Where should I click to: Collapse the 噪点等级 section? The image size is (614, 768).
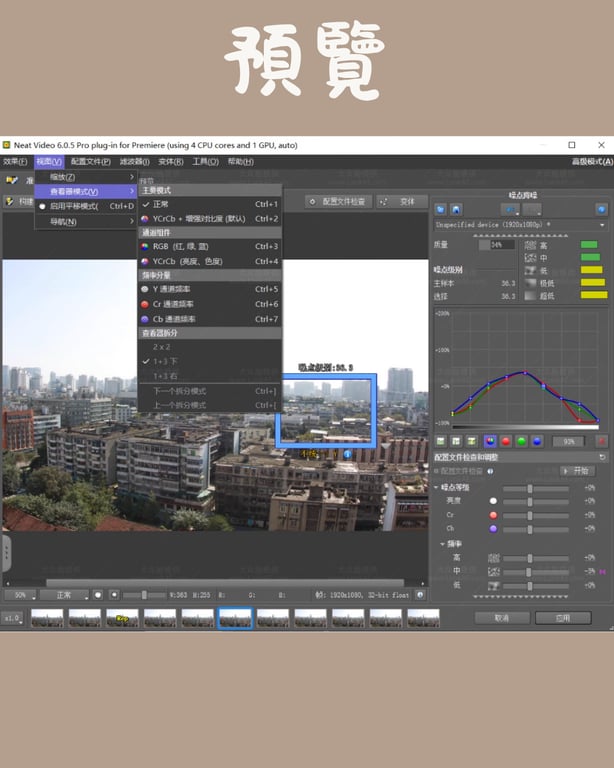[x=436, y=487]
